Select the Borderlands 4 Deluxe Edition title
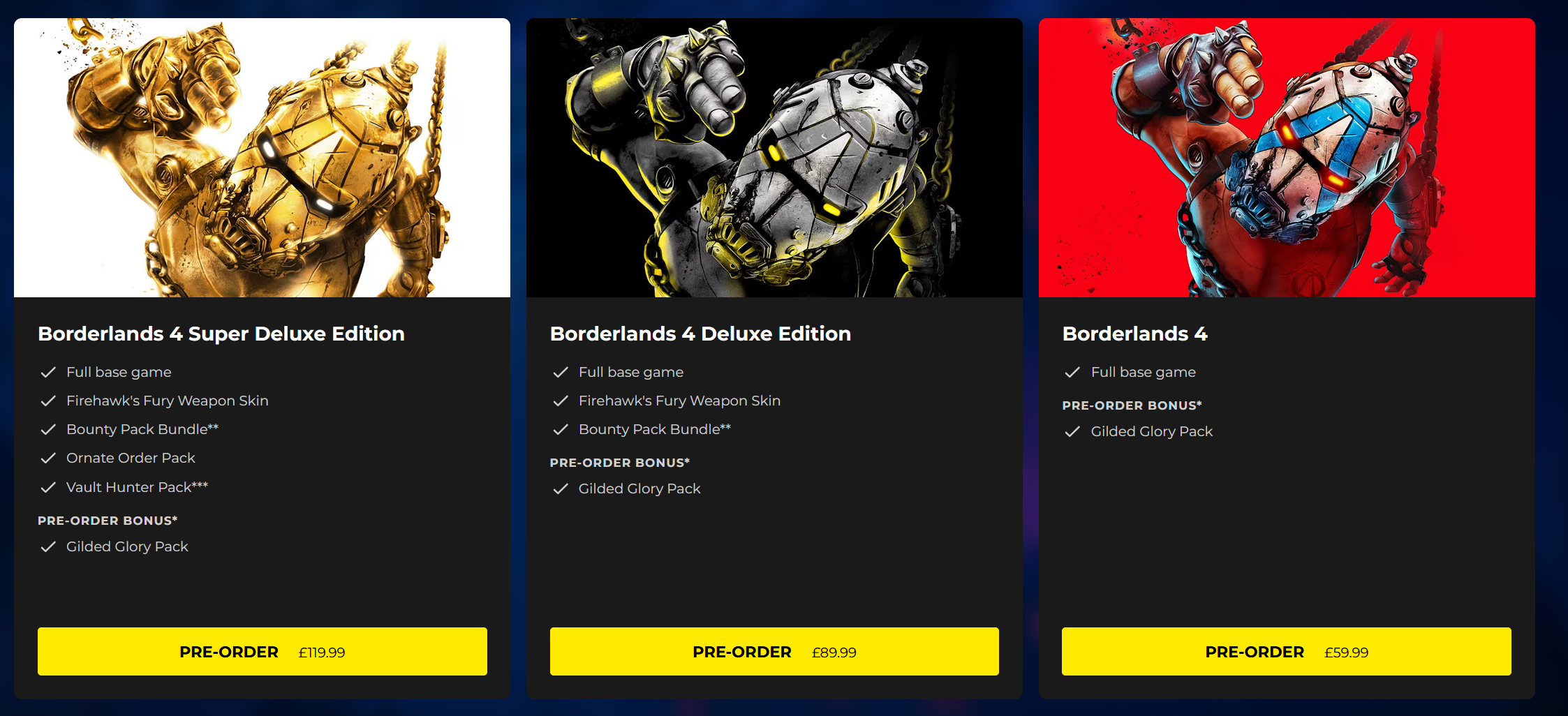The width and height of the screenshot is (1568, 716). coord(700,334)
